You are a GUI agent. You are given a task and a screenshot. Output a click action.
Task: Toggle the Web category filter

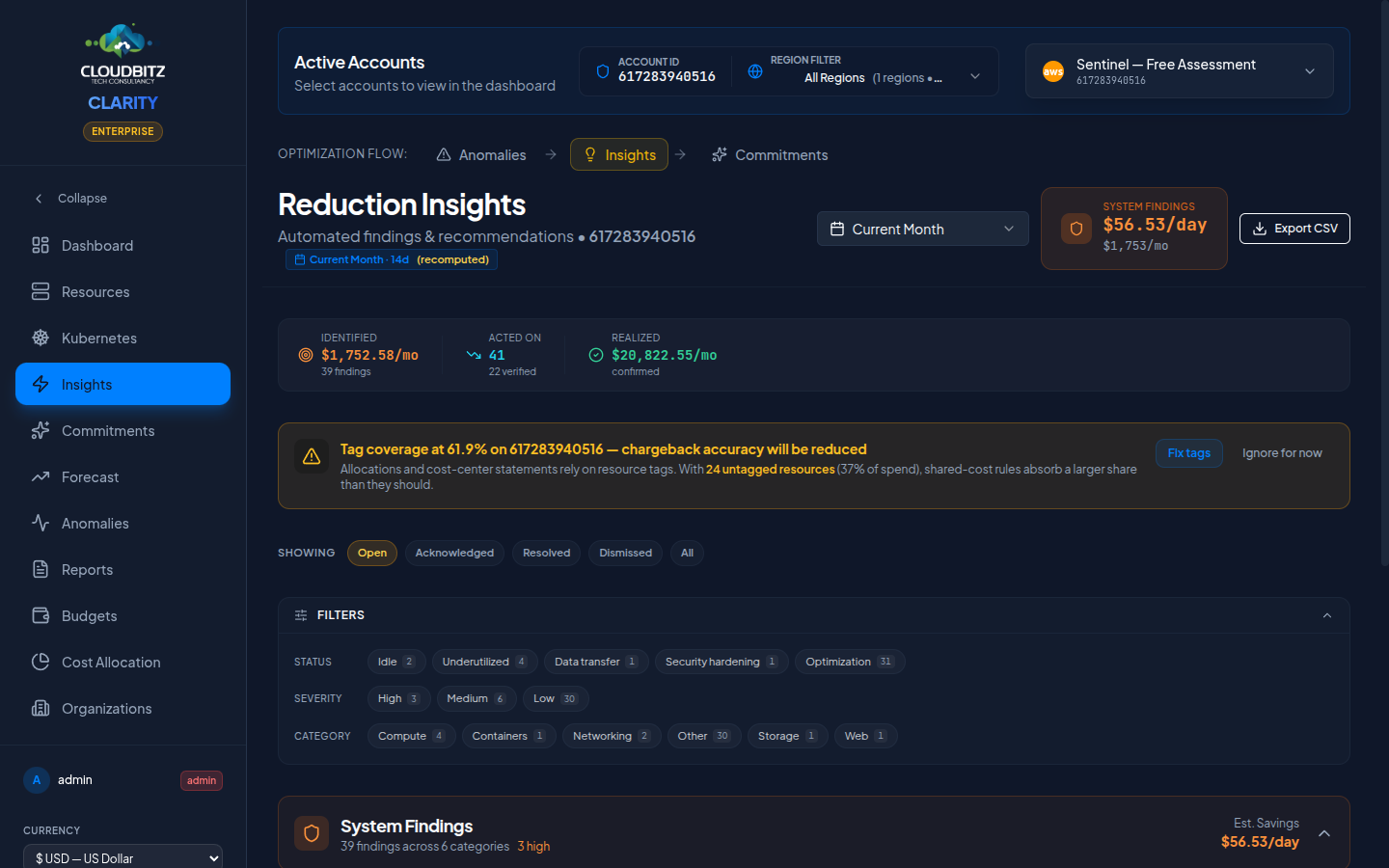866,736
